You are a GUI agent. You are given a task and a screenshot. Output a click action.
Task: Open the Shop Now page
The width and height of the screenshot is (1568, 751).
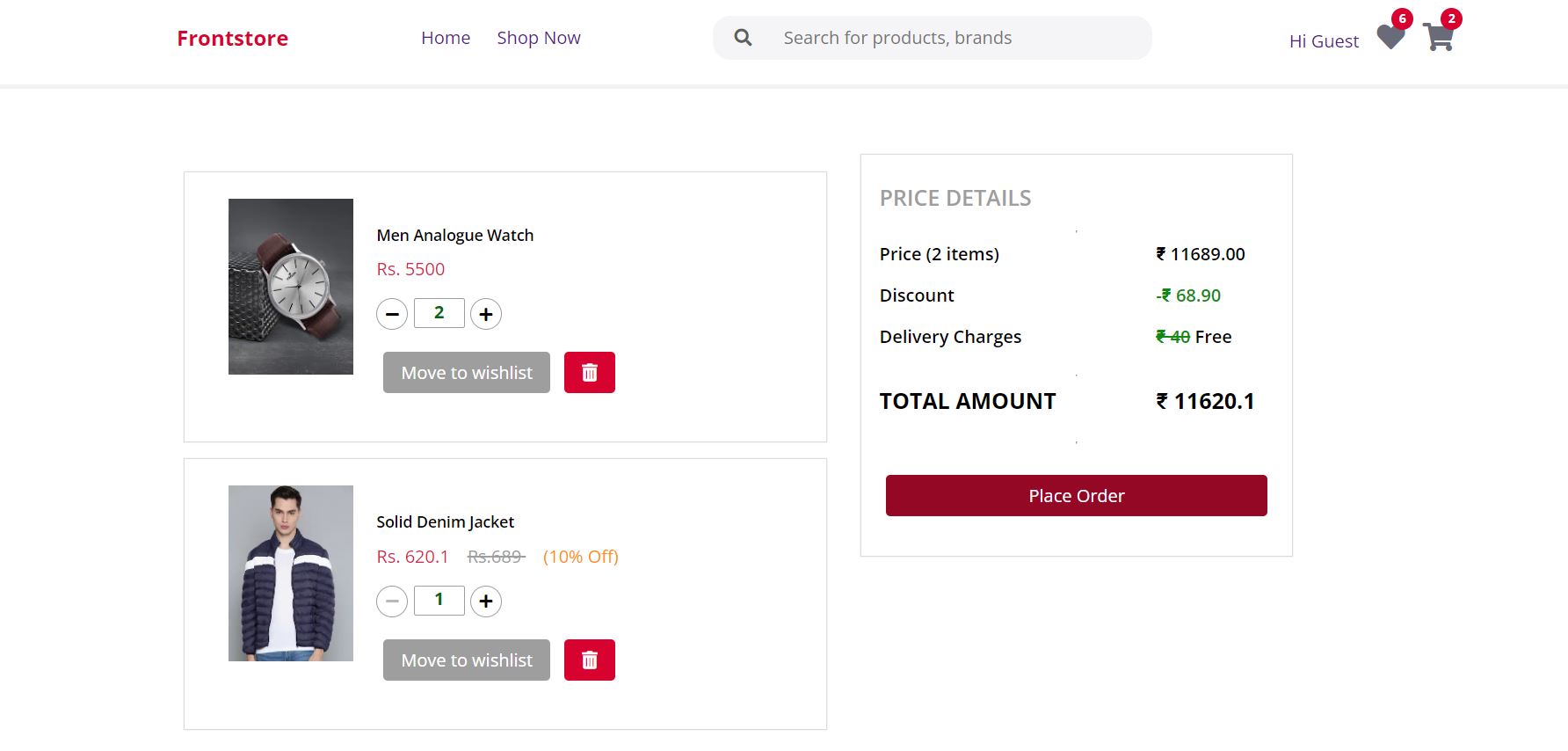click(538, 38)
